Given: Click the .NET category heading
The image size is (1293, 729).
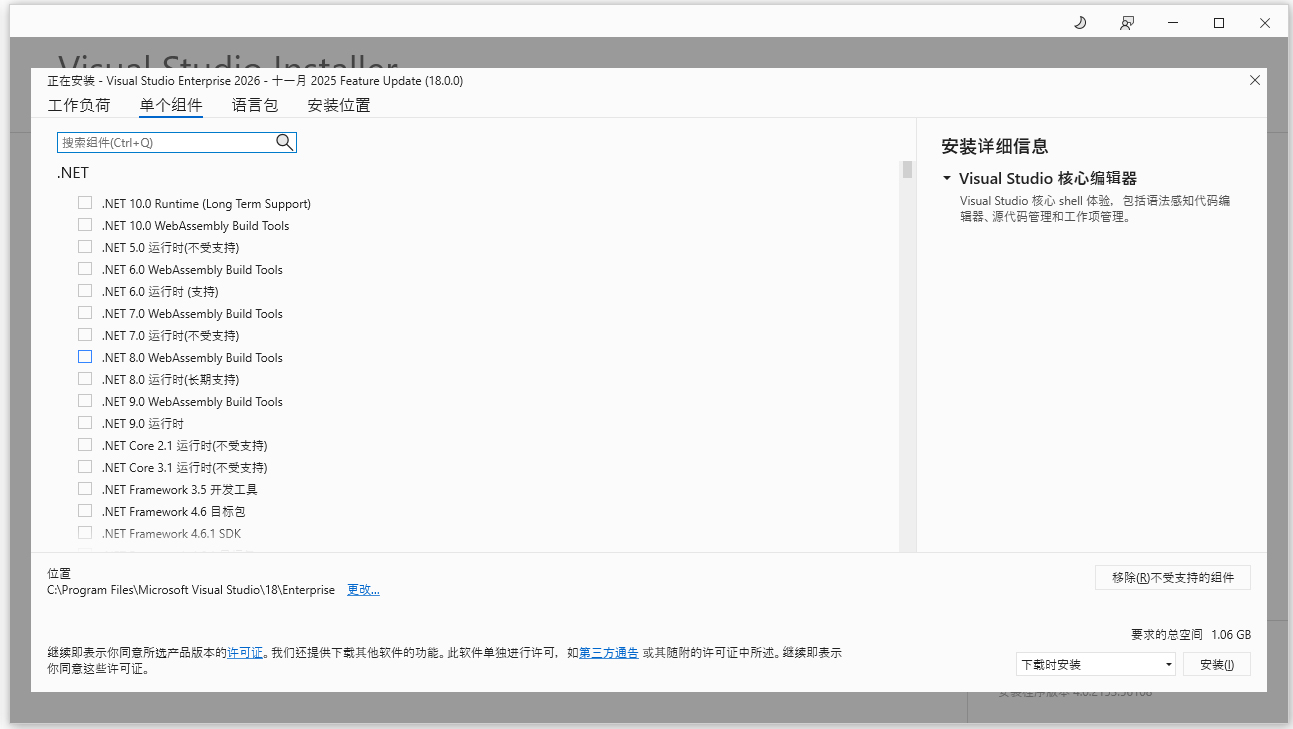Looking at the screenshot, I should pyautogui.click(x=73, y=173).
